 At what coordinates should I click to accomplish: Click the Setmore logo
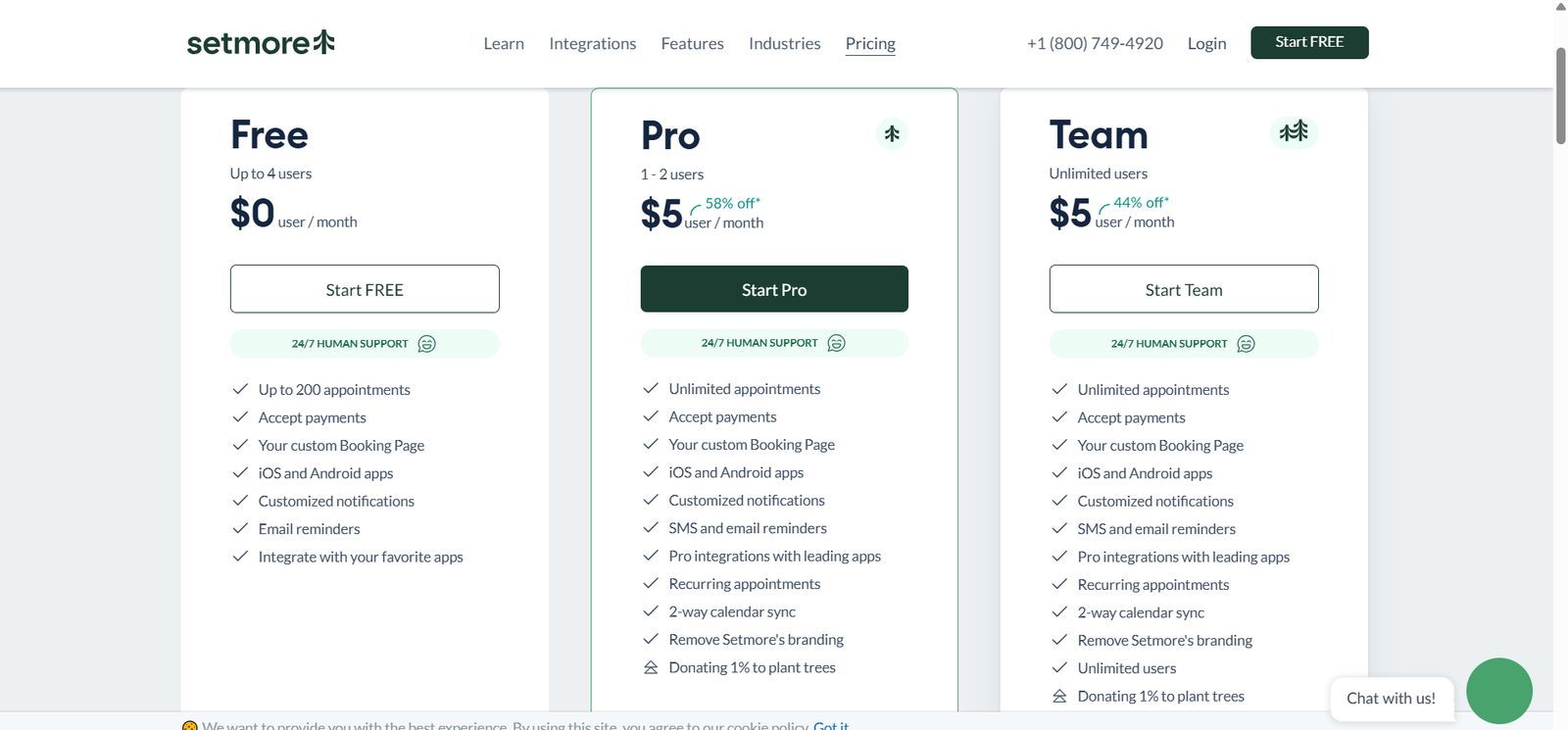coord(261,42)
